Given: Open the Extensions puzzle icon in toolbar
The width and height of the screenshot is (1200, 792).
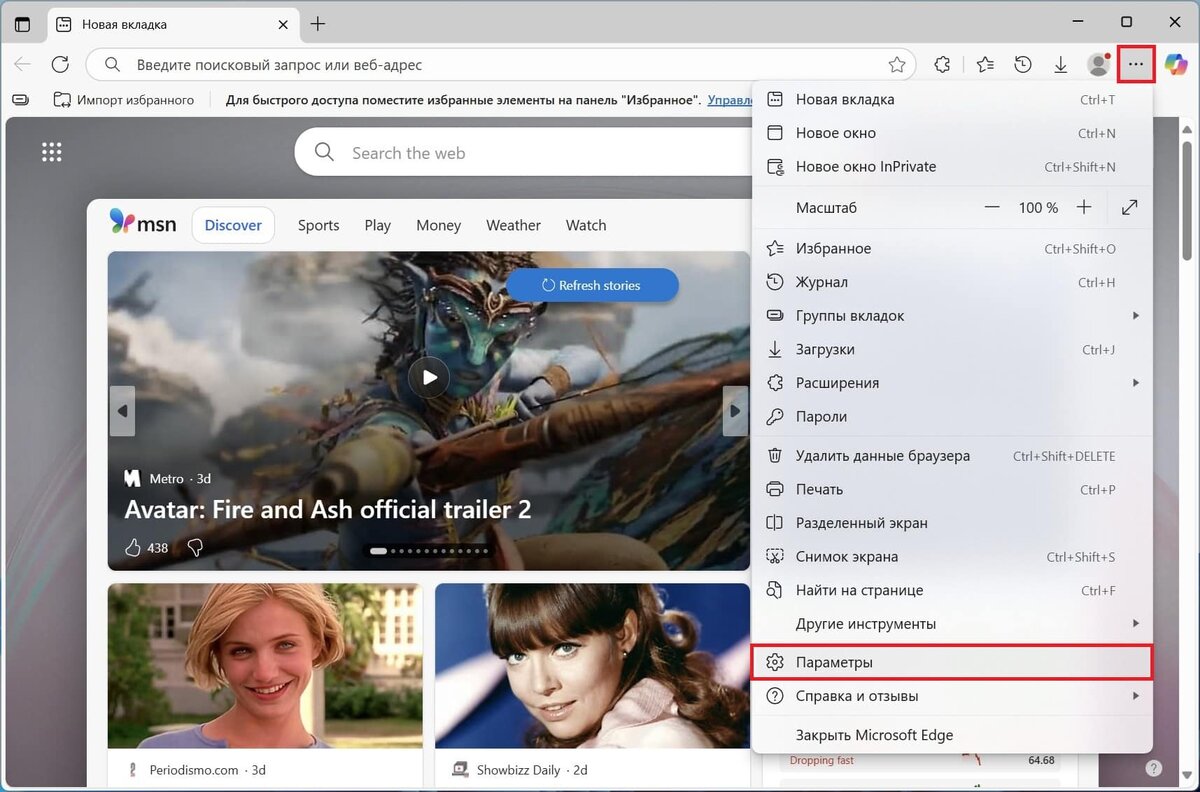Looking at the screenshot, I should pyautogui.click(x=942, y=65).
